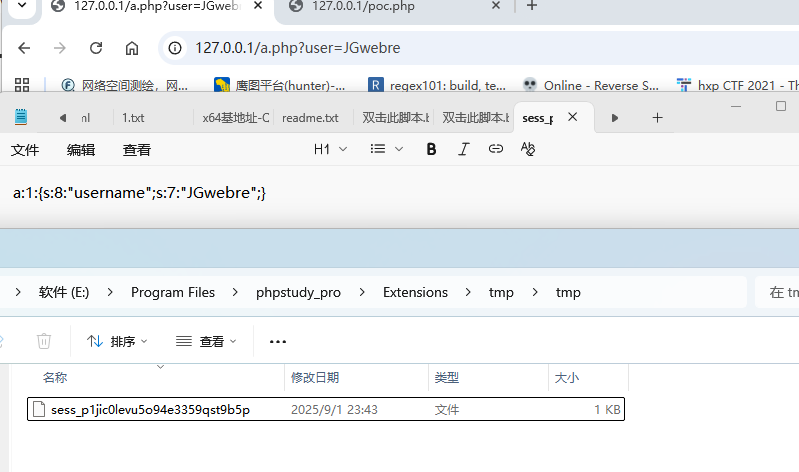Open the 网络空间测绘 bookmark
The height and width of the screenshot is (472, 799).
(125, 85)
